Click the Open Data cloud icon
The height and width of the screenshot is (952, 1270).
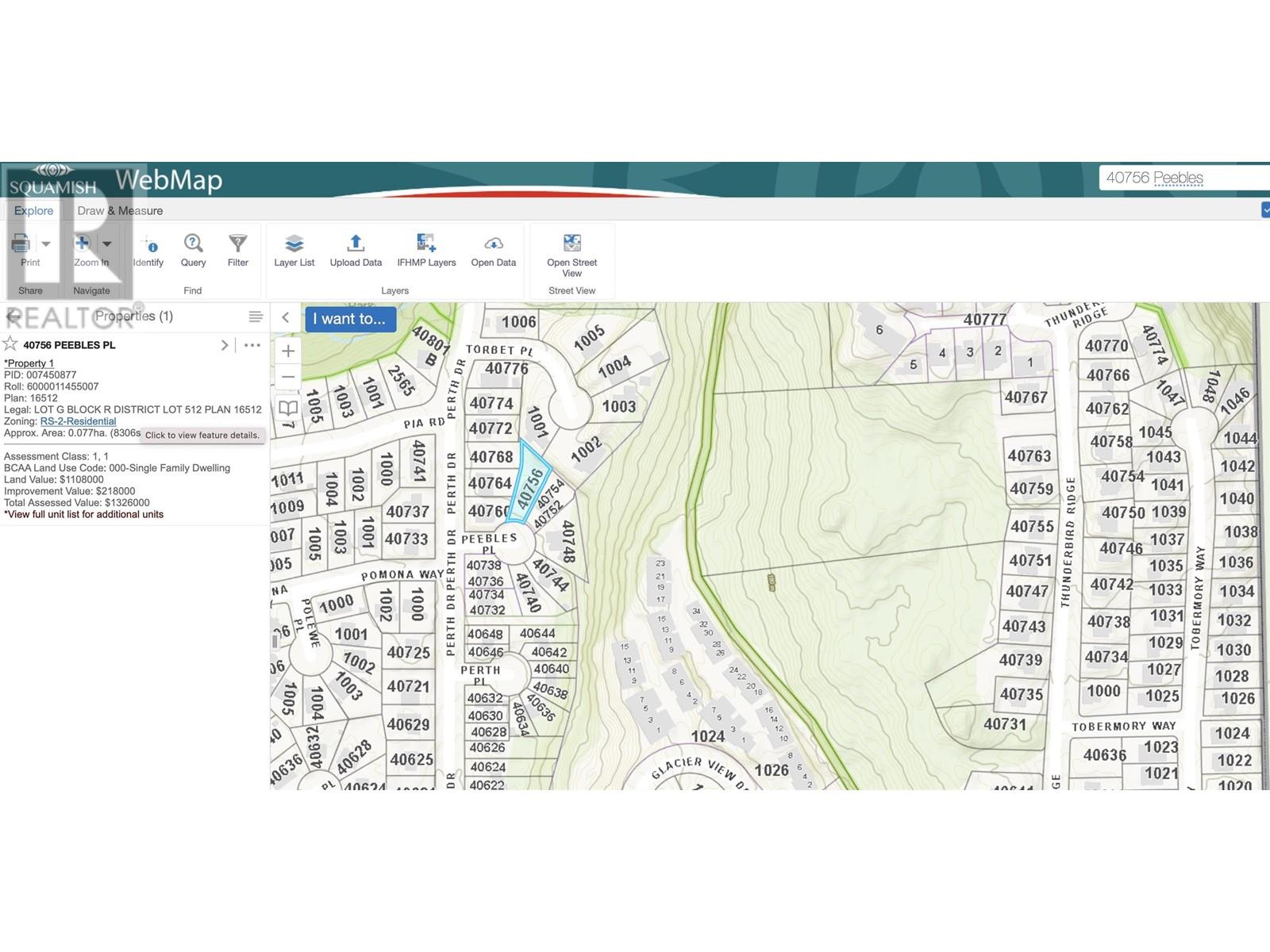click(493, 244)
